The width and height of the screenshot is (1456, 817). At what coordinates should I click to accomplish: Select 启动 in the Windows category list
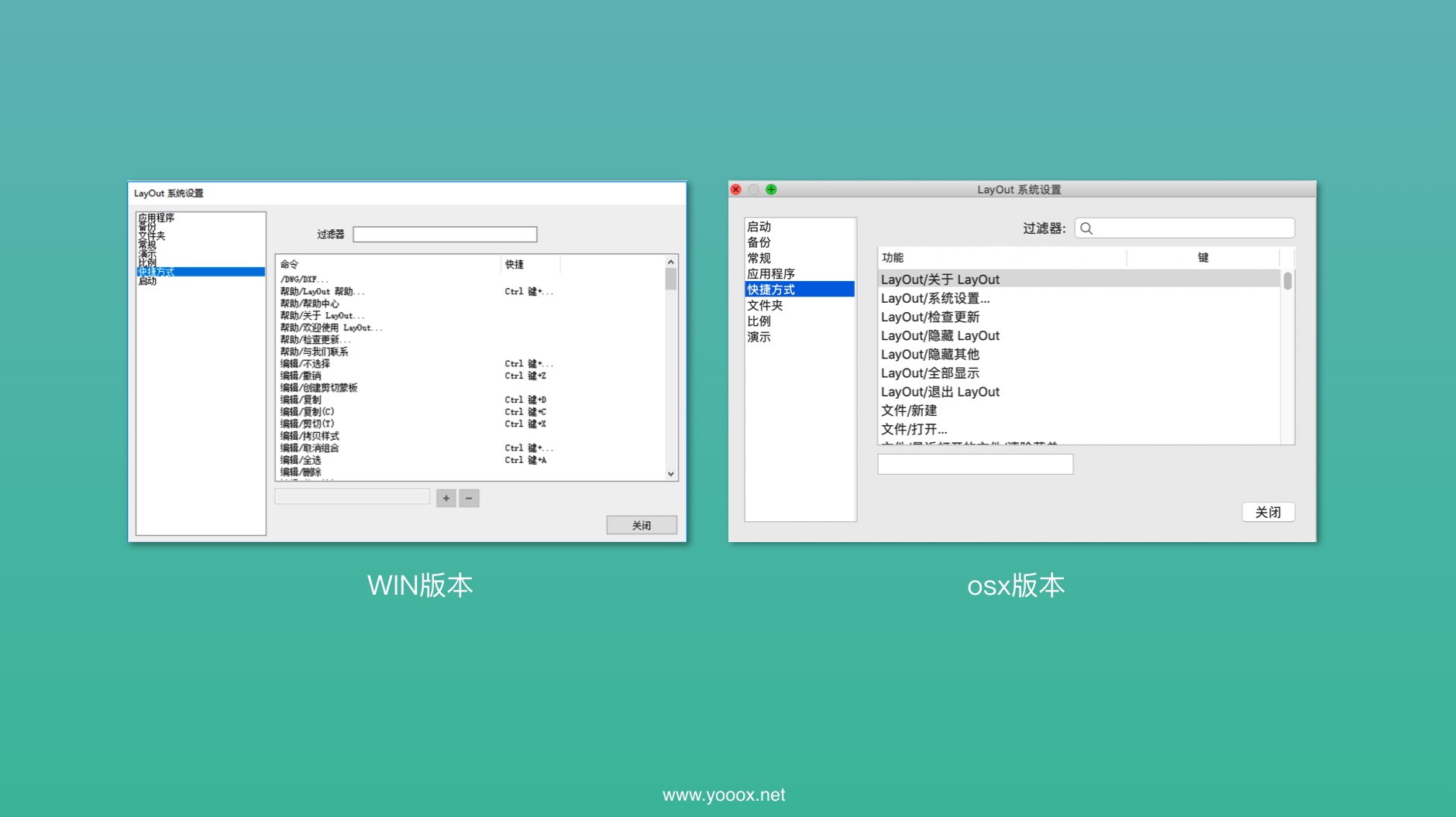[147, 281]
